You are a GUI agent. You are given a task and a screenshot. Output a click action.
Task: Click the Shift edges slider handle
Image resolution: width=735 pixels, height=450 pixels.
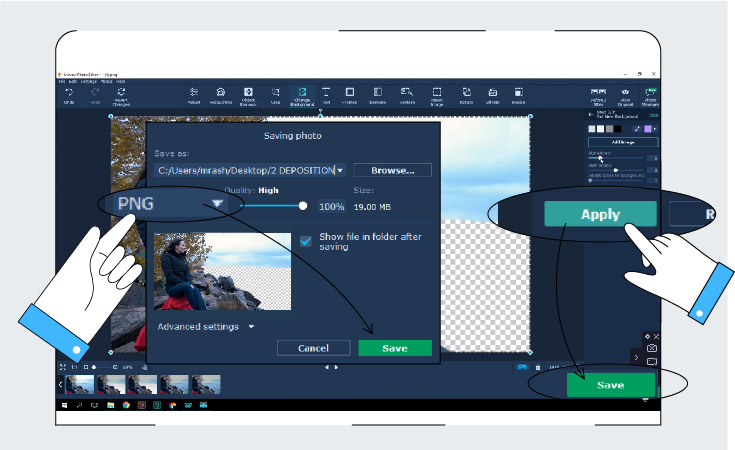pos(616,170)
